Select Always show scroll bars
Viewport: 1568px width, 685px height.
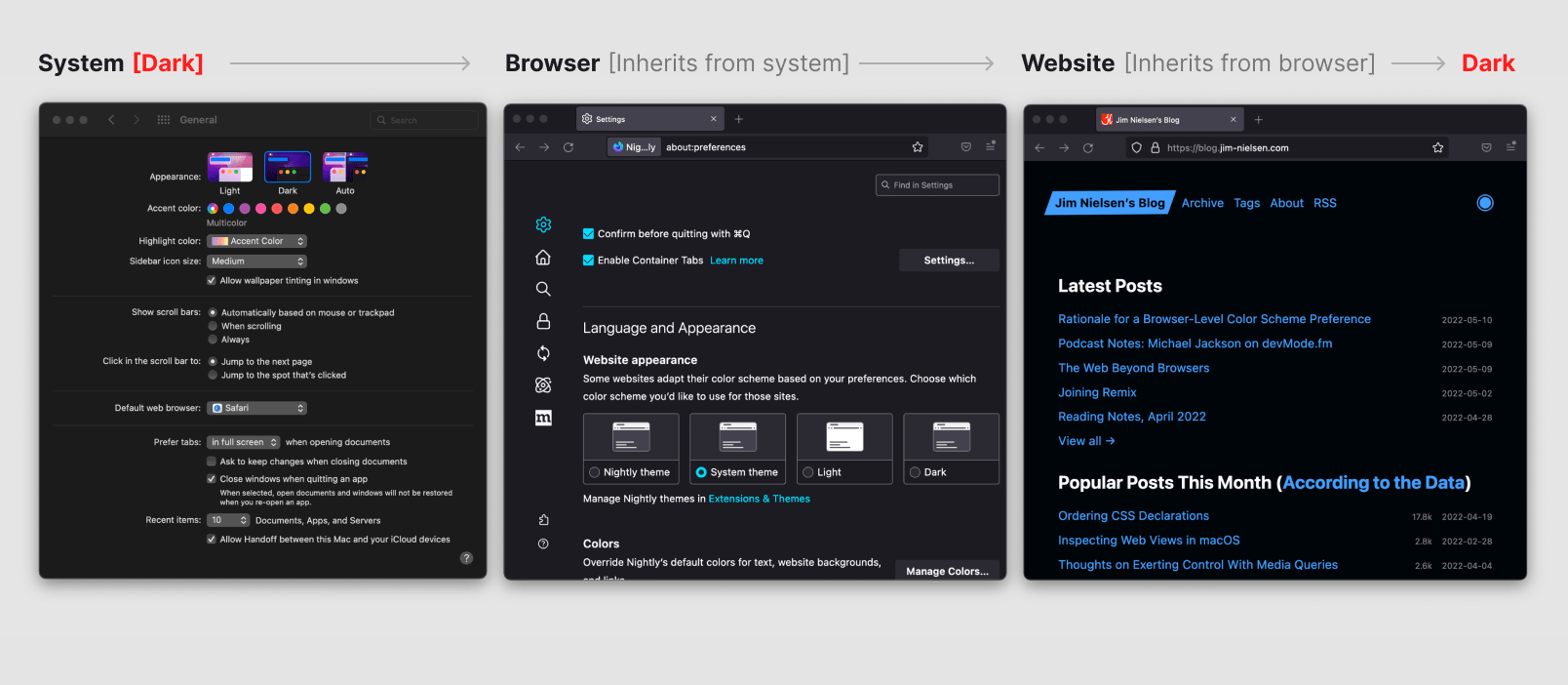click(213, 340)
